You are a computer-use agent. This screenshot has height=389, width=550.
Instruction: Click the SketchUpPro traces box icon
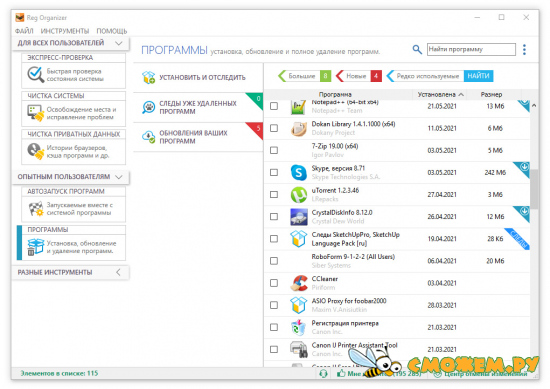(x=299, y=239)
